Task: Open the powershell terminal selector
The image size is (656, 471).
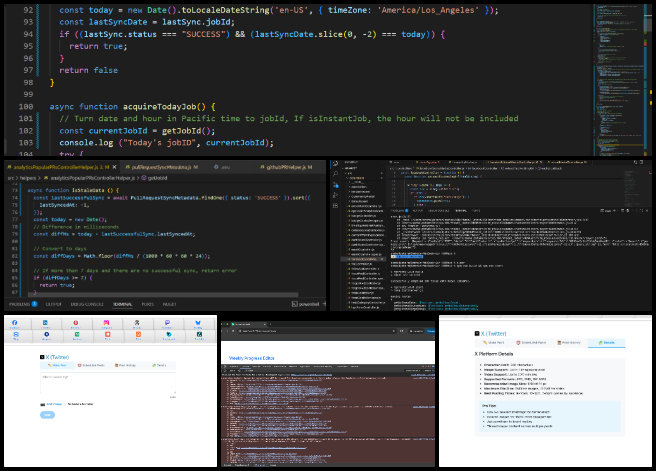Action: pos(306,304)
